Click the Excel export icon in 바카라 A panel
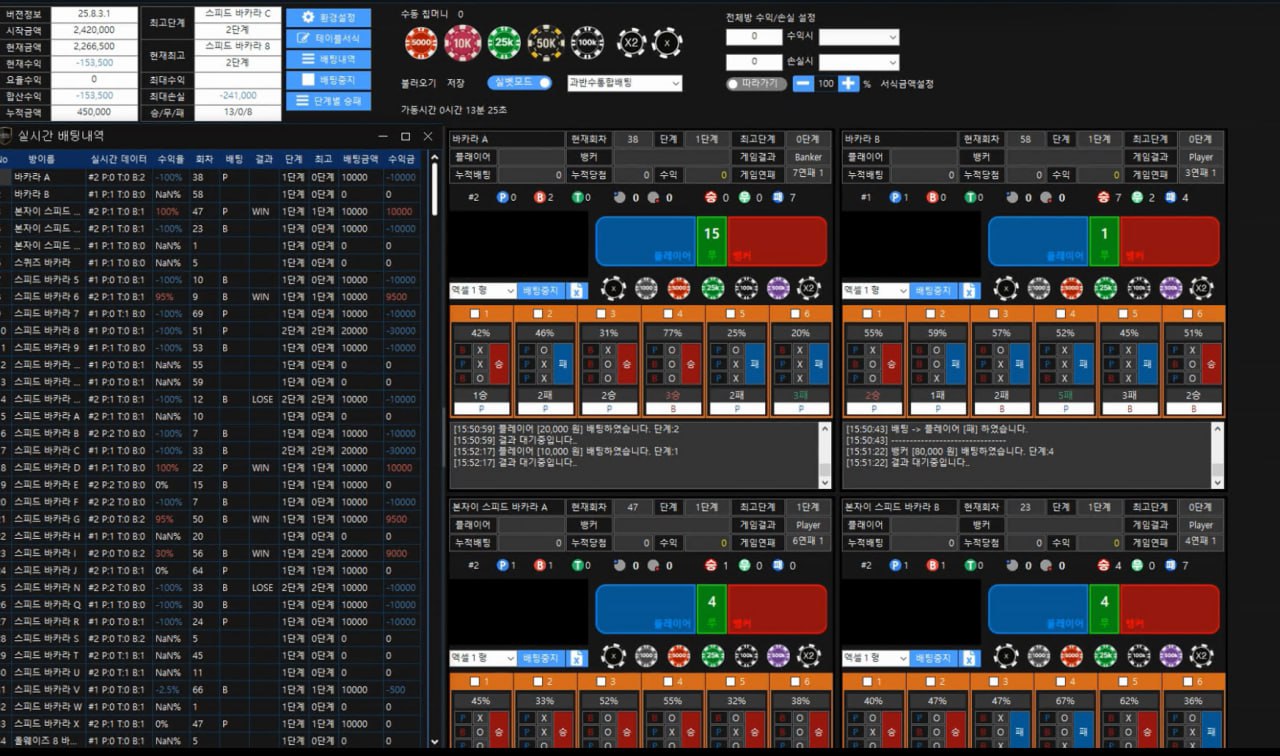Image resolution: width=1280 pixels, height=756 pixels. point(577,291)
